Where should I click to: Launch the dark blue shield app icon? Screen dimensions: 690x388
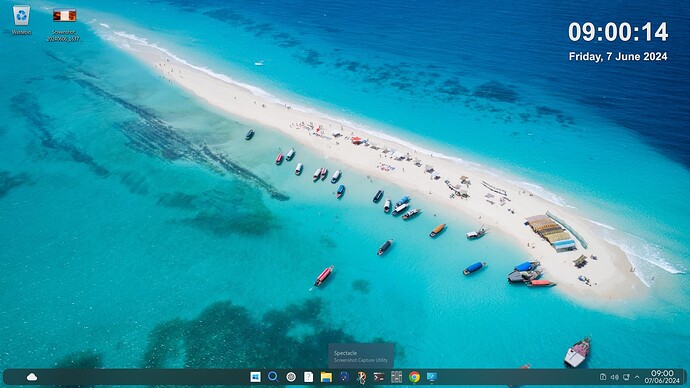click(x=344, y=377)
